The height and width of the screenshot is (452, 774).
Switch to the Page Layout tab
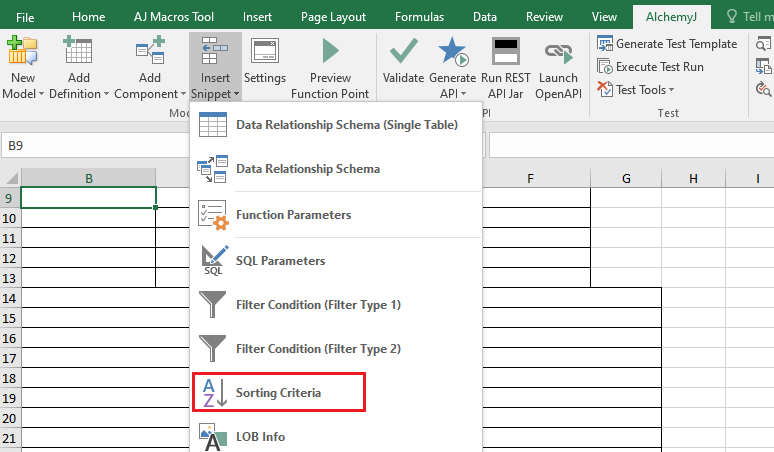click(x=333, y=17)
